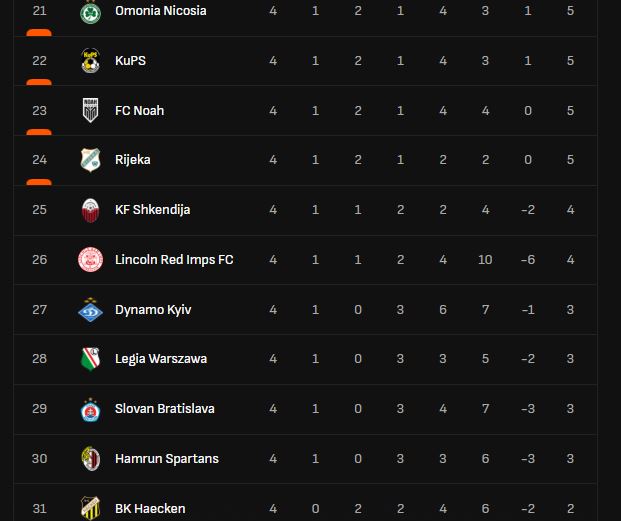Click rank number 27 in the table
This screenshot has width=621, height=521.
point(39,310)
